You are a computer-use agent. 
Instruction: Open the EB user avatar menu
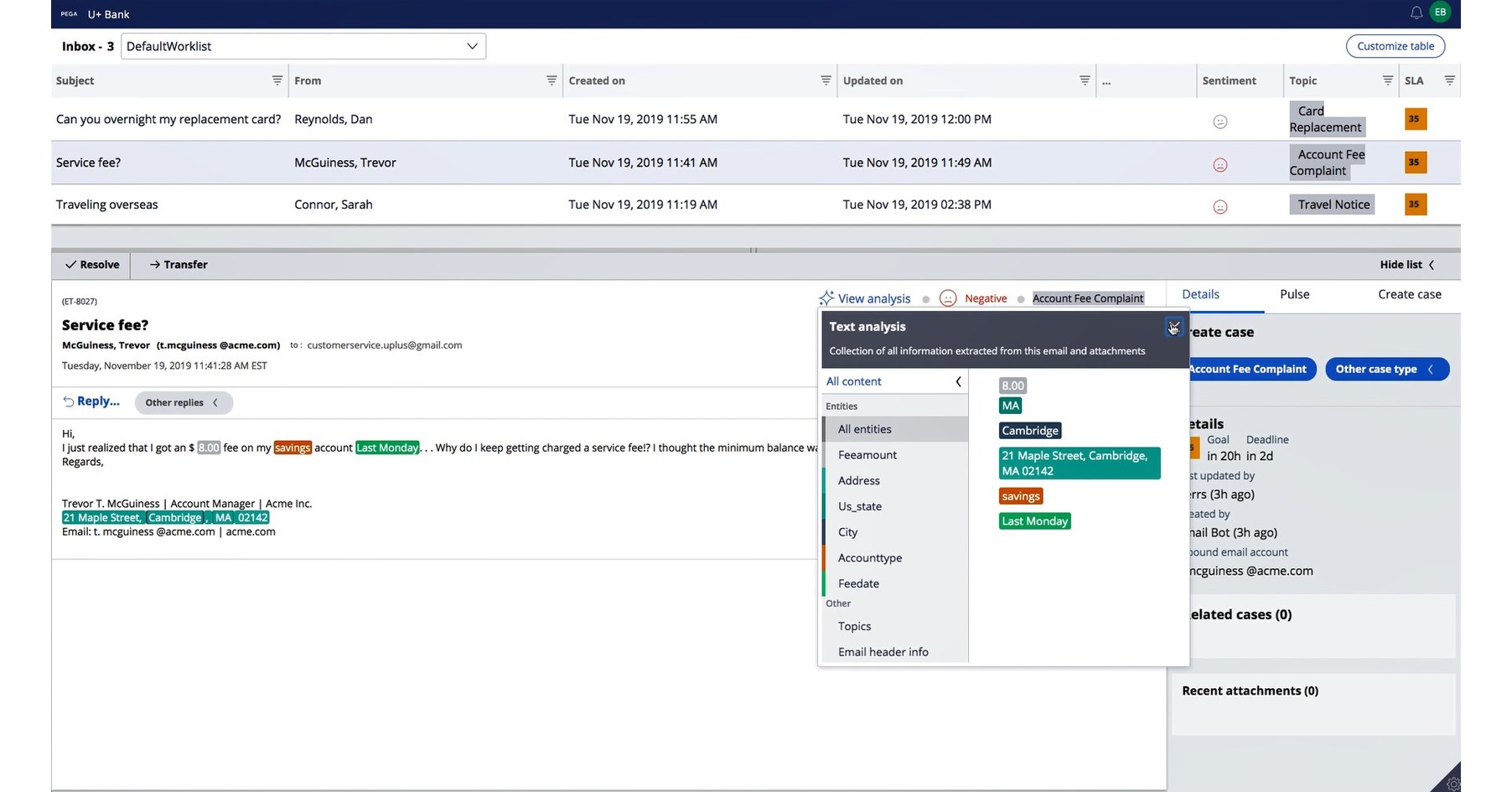pos(1441,13)
